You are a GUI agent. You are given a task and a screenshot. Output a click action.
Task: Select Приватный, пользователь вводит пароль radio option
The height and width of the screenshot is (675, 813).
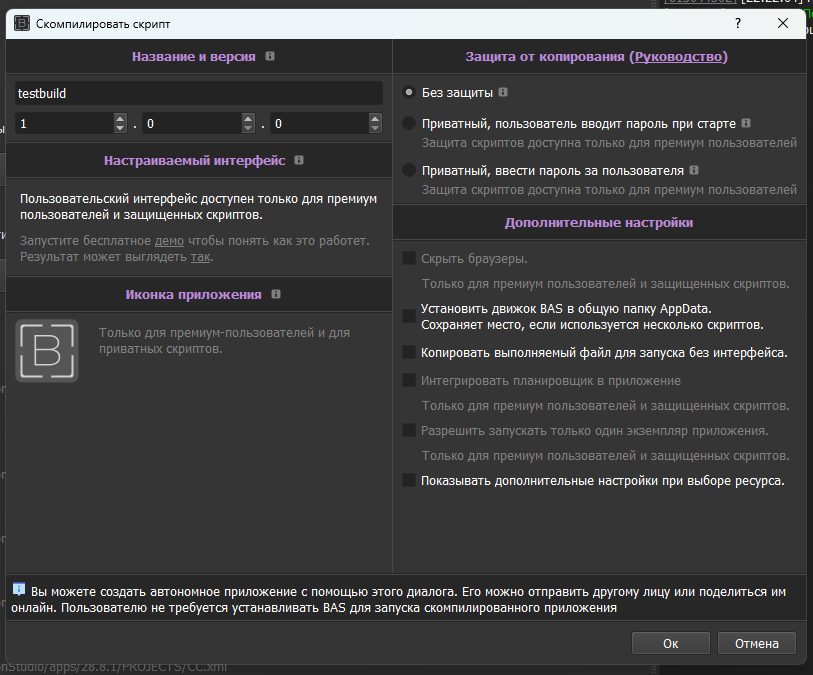tap(409, 124)
